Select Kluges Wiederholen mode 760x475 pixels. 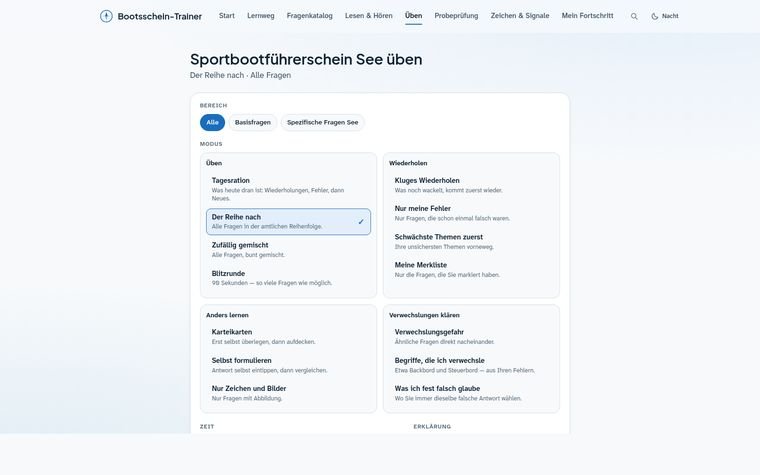click(x=471, y=185)
